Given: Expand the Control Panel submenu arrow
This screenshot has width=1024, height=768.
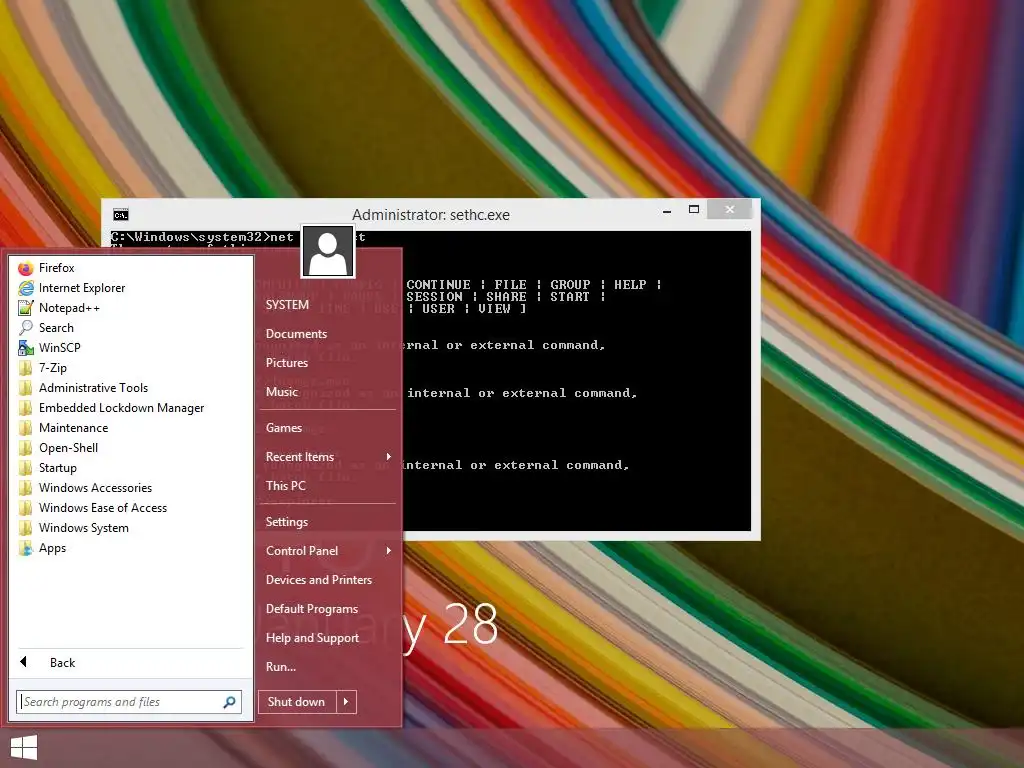Looking at the screenshot, I should [389, 551].
